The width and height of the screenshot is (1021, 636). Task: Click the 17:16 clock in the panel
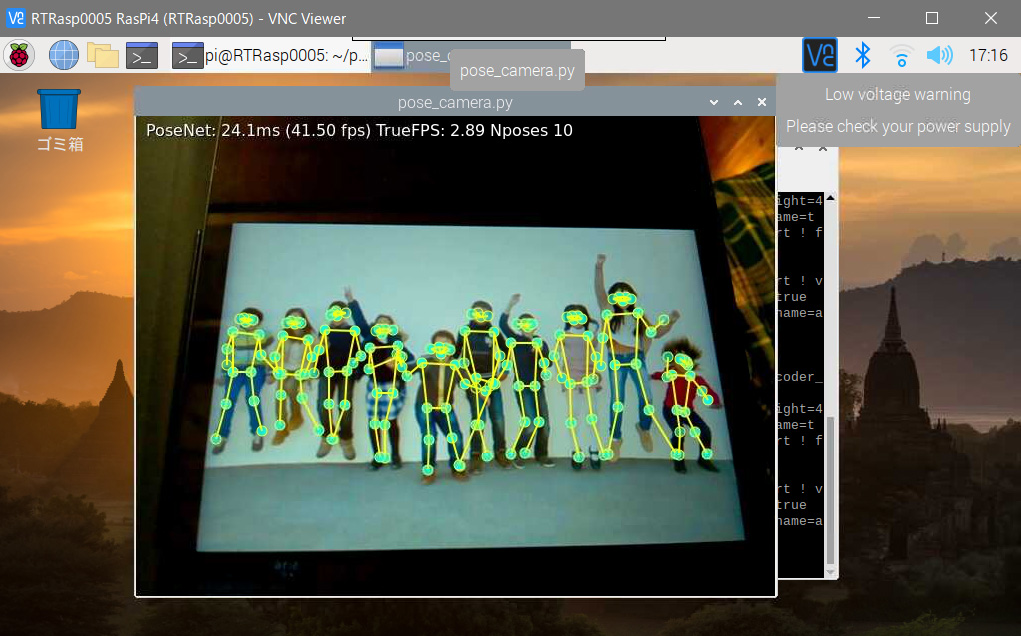(x=988, y=56)
